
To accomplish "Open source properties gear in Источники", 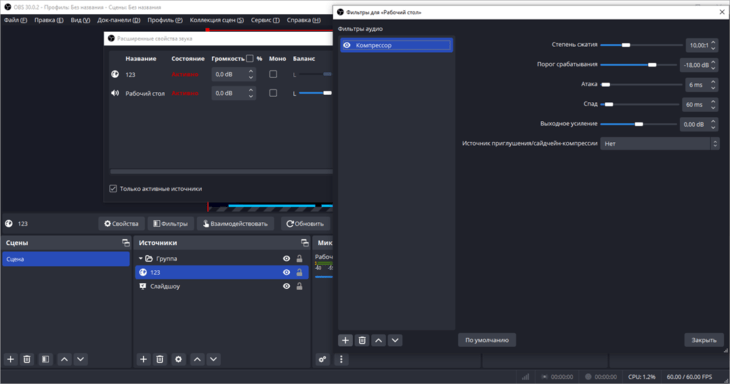I will 178,359.
